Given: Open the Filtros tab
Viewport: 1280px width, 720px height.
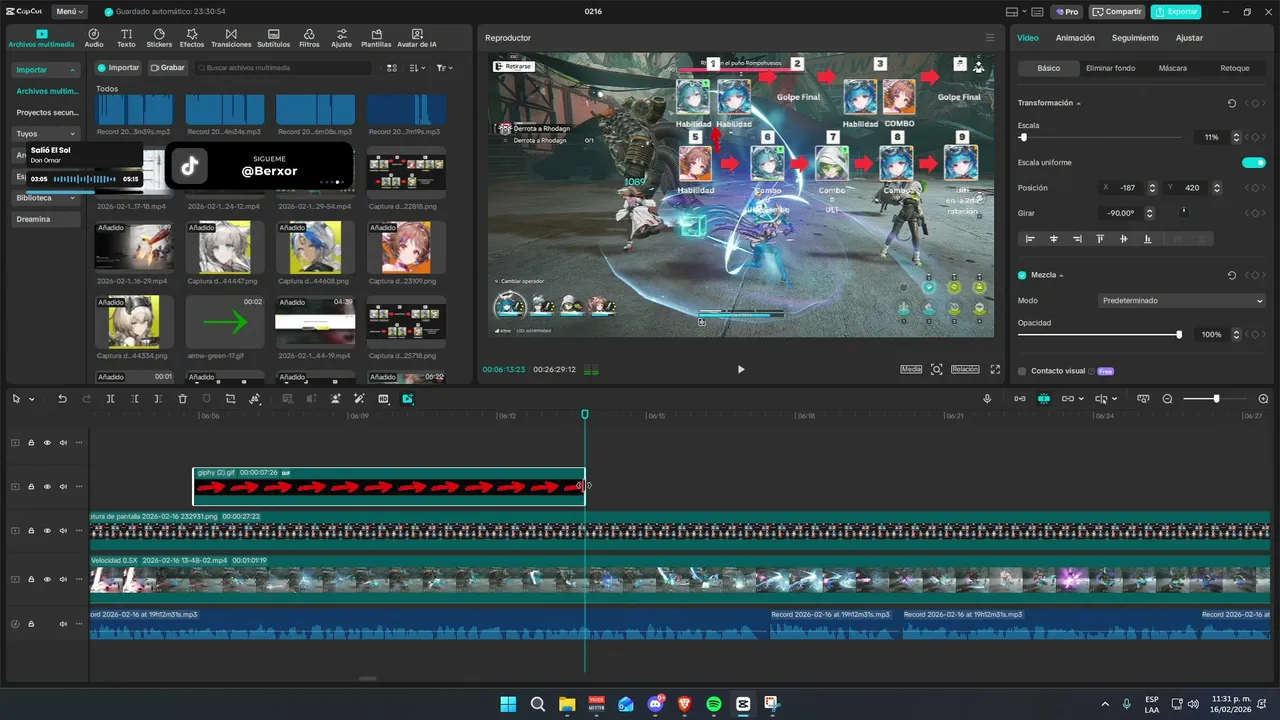Looking at the screenshot, I should tap(309, 38).
